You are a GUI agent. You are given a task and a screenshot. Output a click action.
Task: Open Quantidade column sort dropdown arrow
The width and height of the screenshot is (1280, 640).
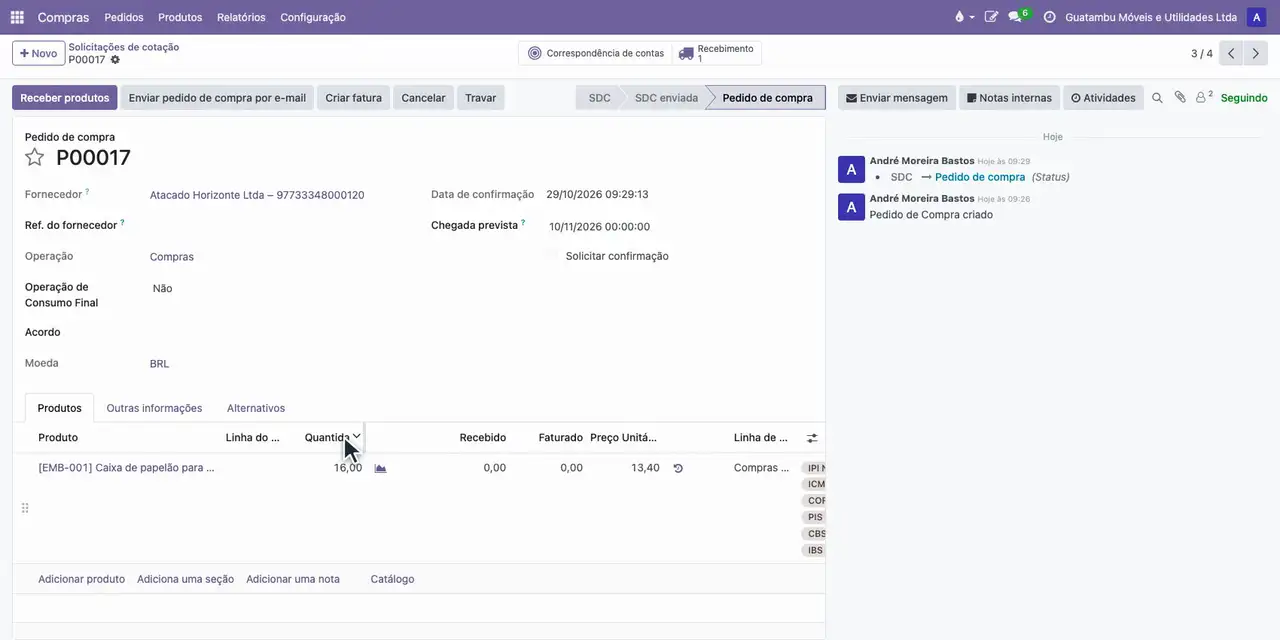(x=356, y=437)
